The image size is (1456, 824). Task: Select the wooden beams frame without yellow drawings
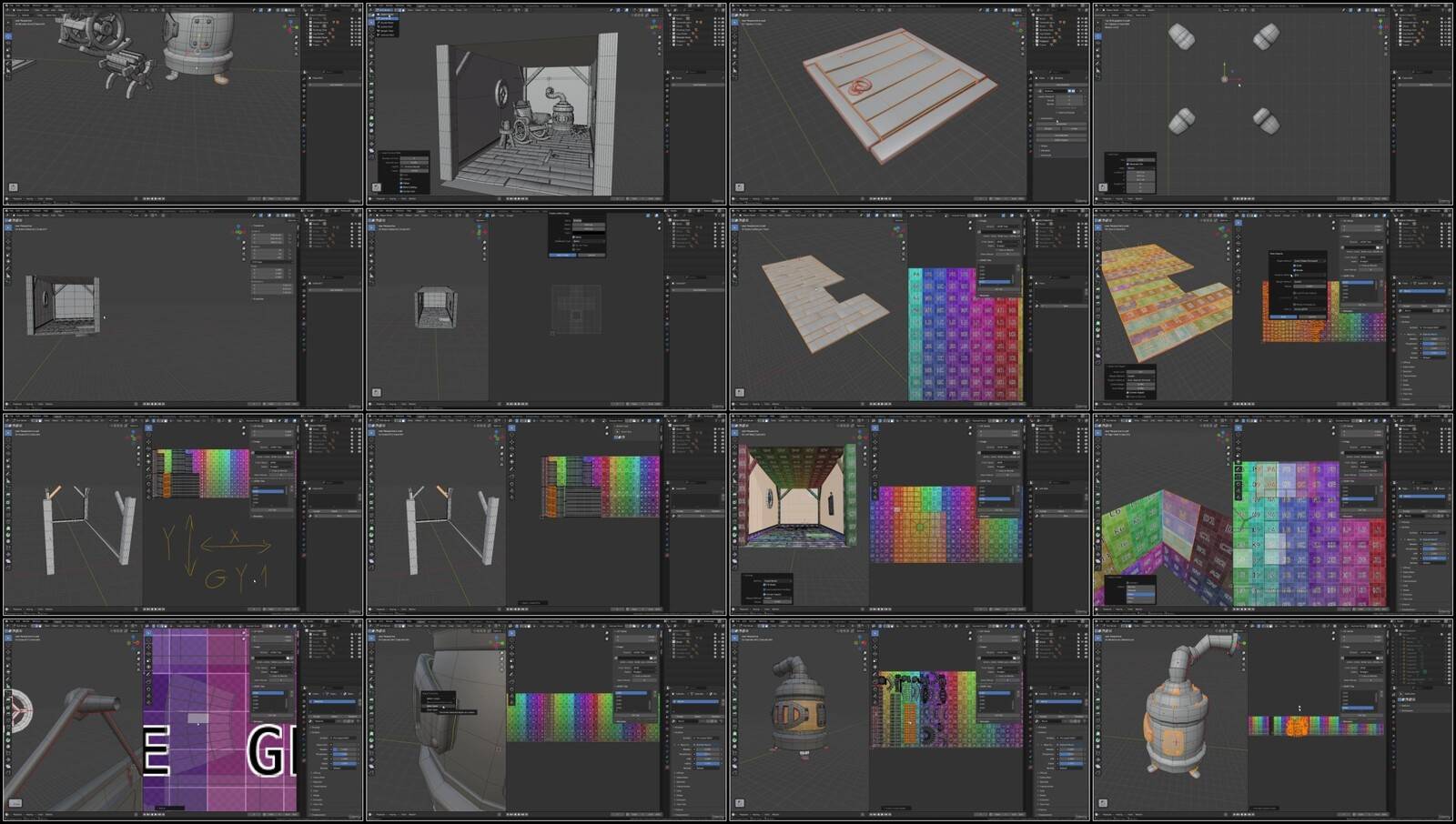[546, 516]
